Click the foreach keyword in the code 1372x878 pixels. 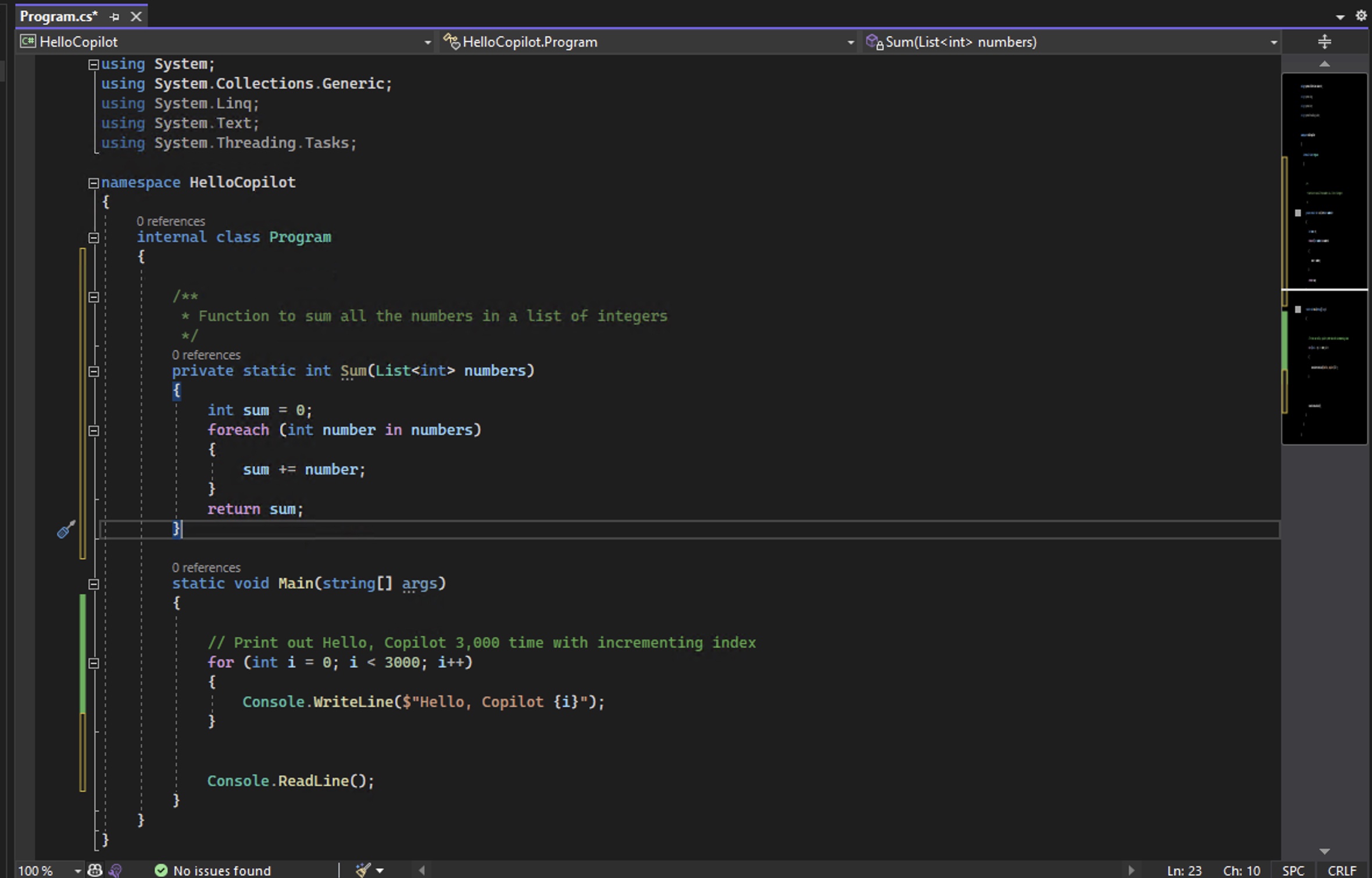(x=238, y=430)
